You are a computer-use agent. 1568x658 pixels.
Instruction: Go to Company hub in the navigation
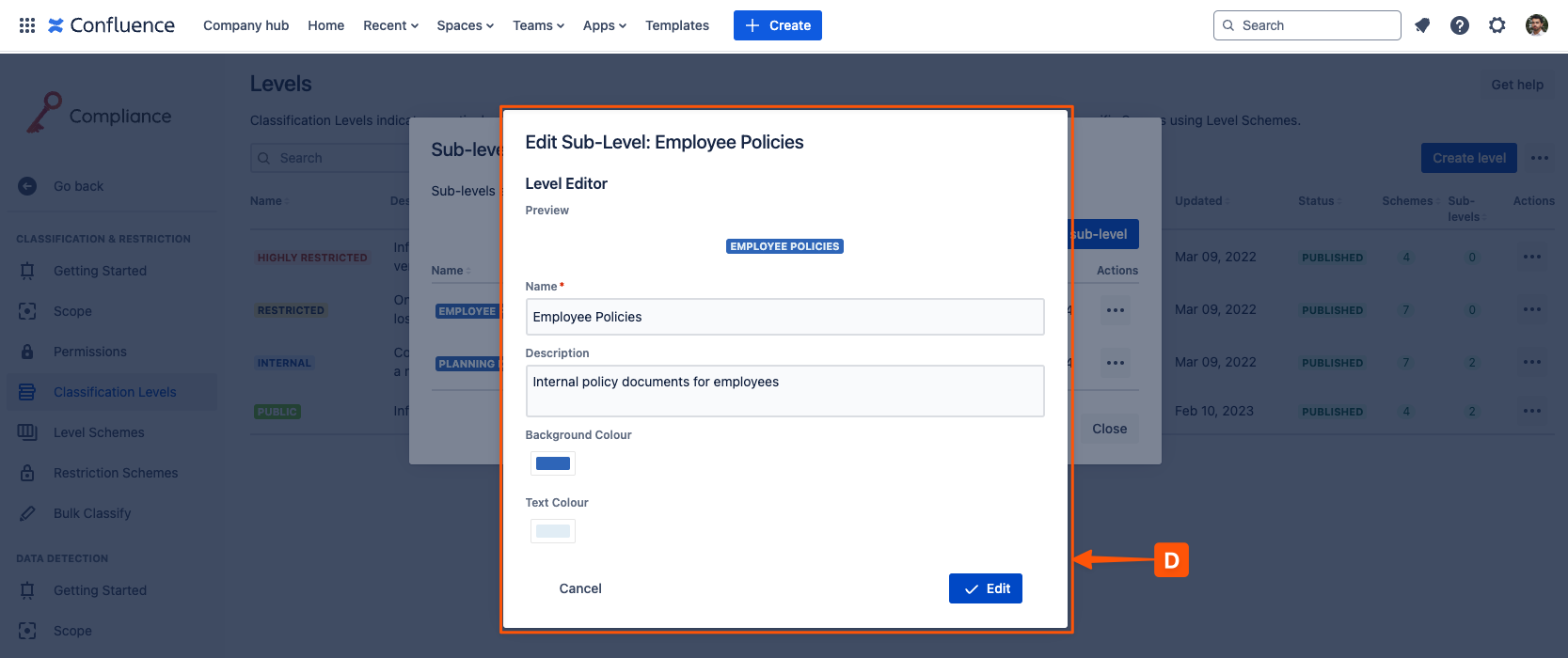[x=245, y=25]
